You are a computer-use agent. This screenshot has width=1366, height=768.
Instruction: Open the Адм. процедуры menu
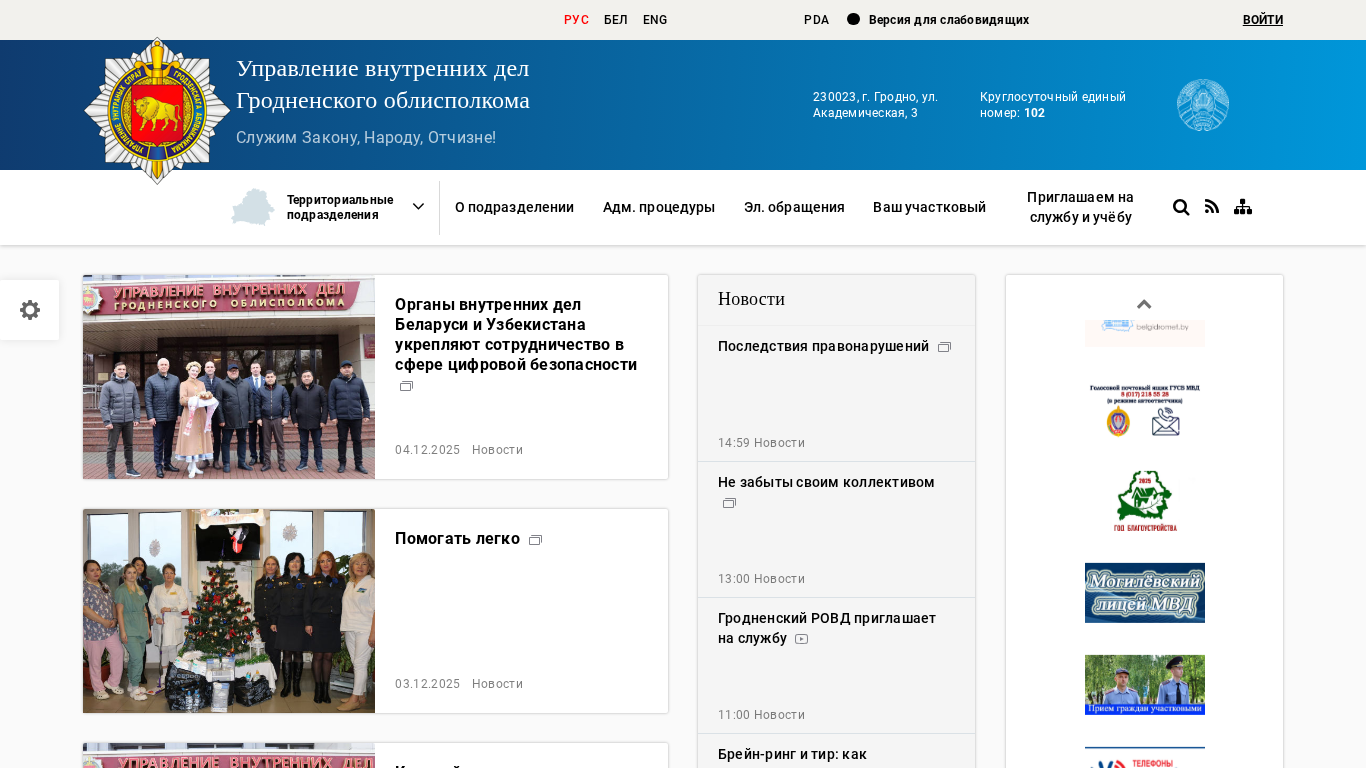coord(659,207)
